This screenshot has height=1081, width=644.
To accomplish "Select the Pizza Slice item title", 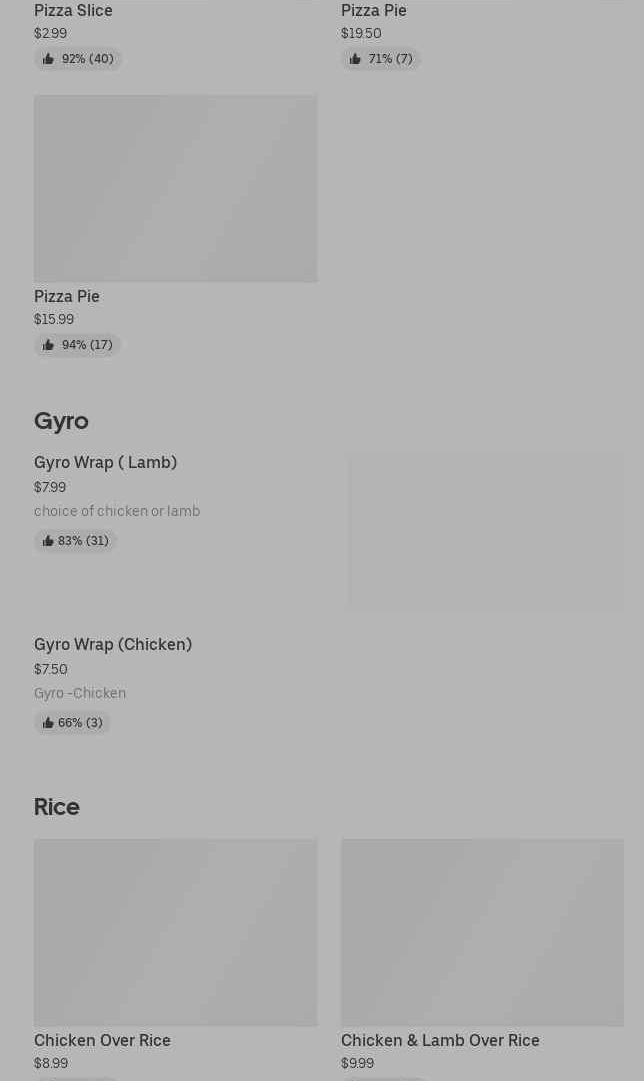I will click(x=73, y=10).
